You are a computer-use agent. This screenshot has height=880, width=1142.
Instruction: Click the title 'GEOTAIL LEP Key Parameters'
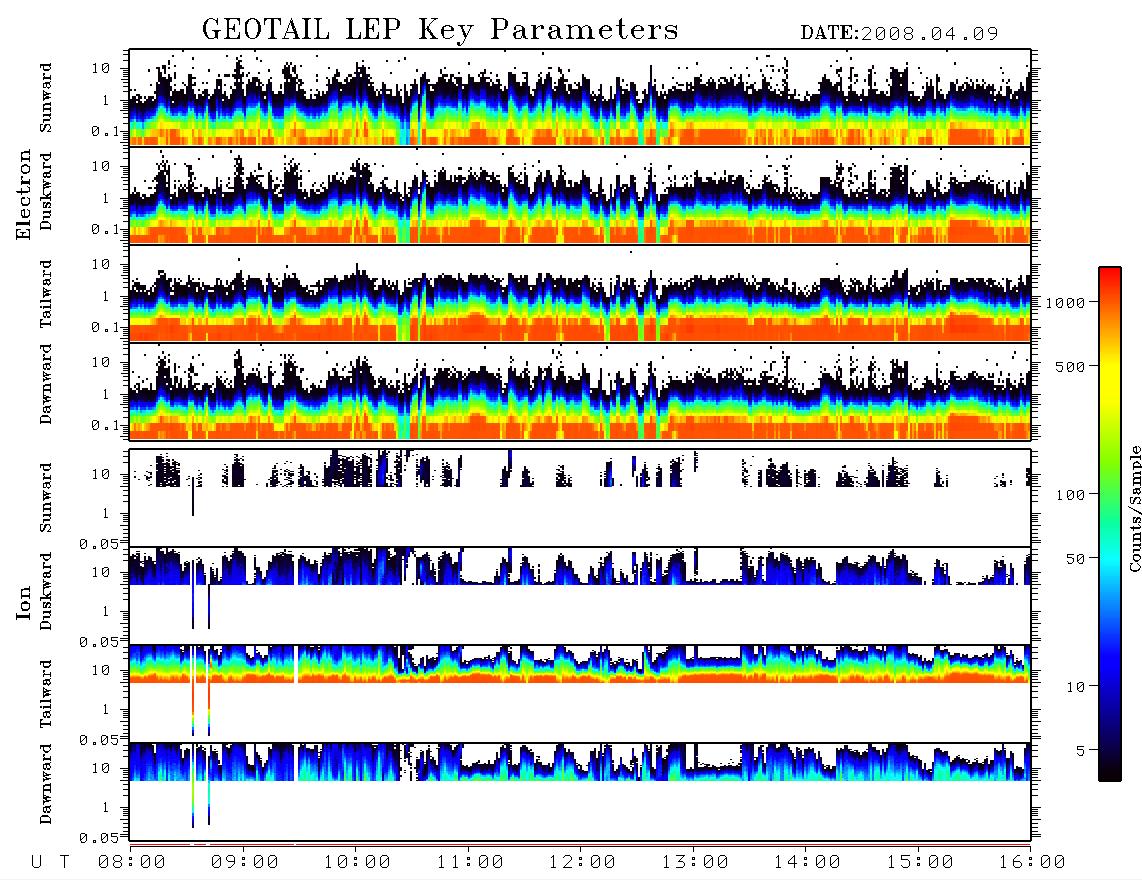(x=440, y=30)
